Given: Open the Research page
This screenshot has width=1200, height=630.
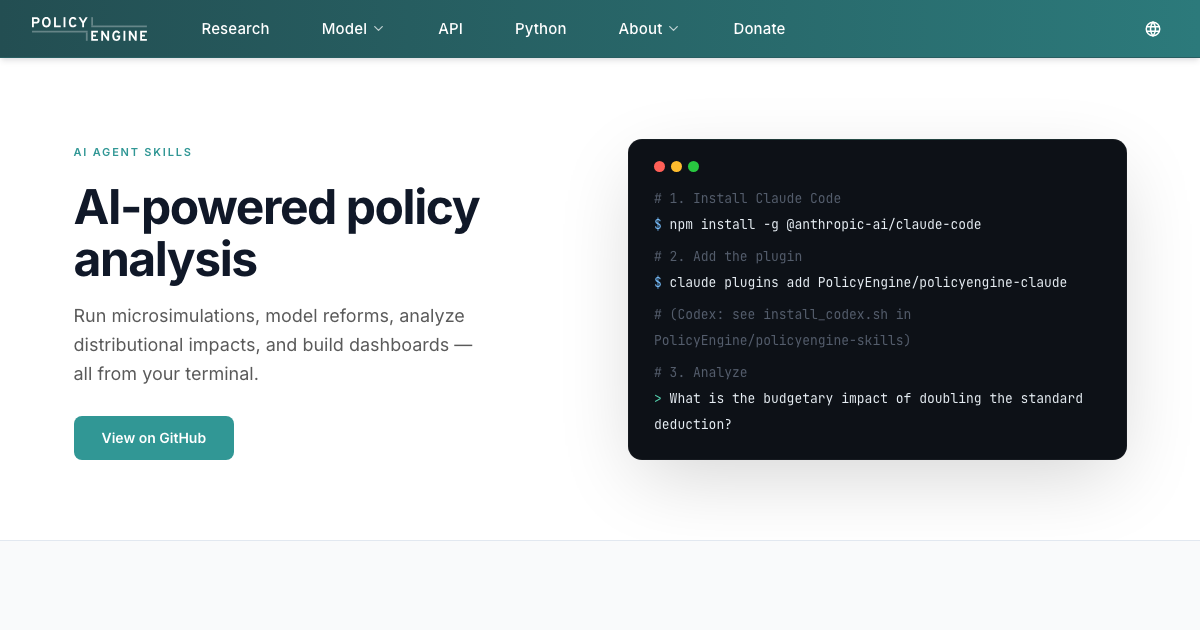Looking at the screenshot, I should (x=235, y=29).
